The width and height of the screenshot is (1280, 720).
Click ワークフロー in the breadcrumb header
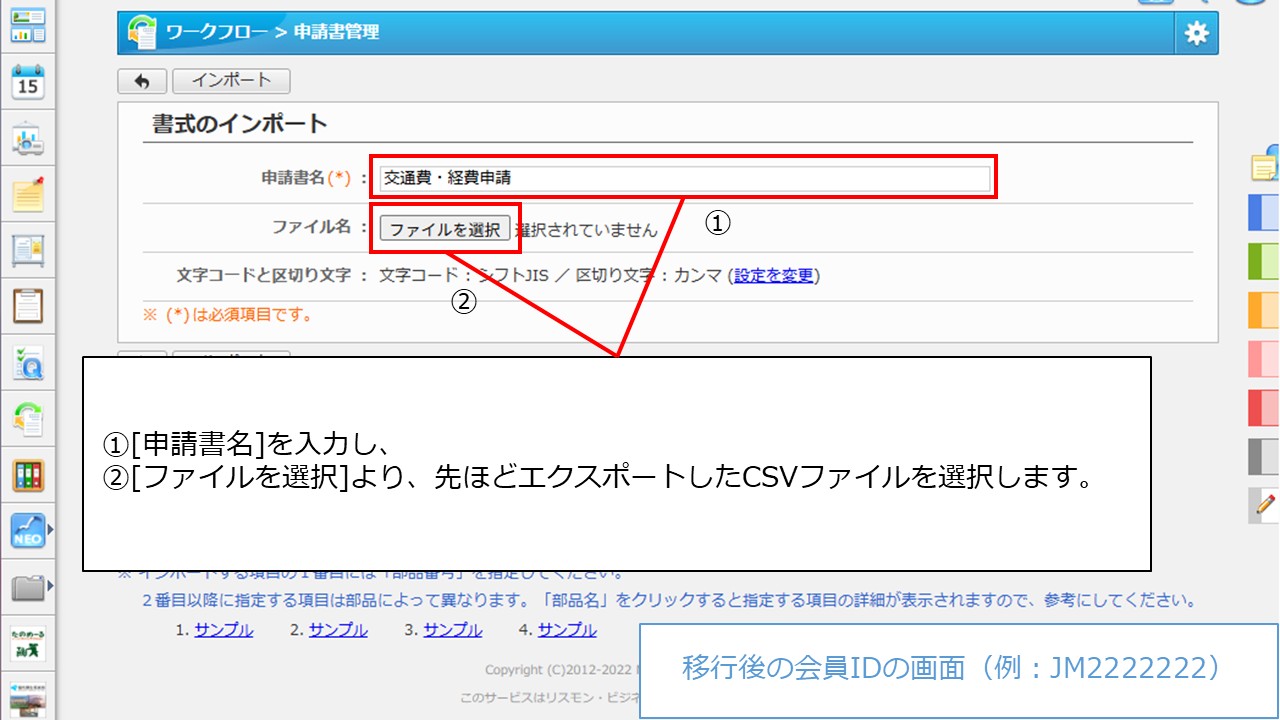pyautogui.click(x=217, y=32)
